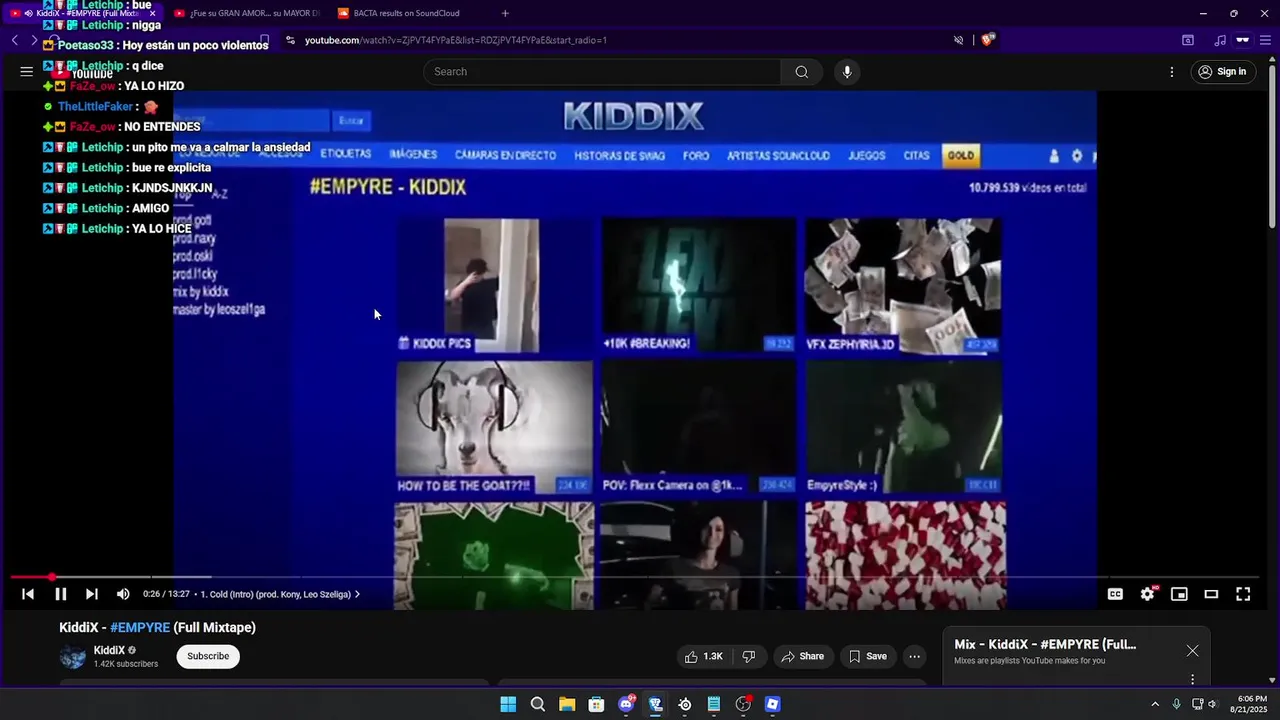Open the browser extension icon after the URL

click(988, 40)
